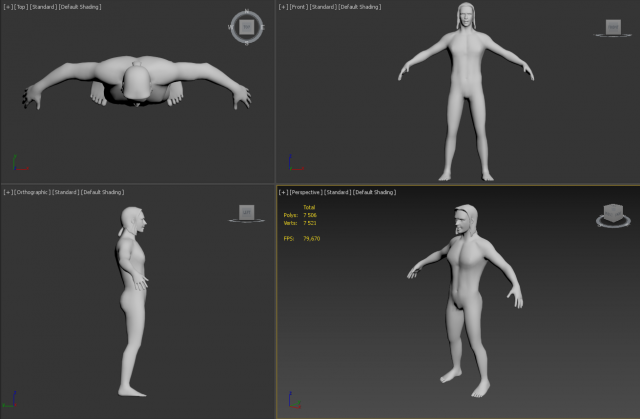
Task: Click the axis tripod in the Perspective viewport
Action: click(295, 400)
